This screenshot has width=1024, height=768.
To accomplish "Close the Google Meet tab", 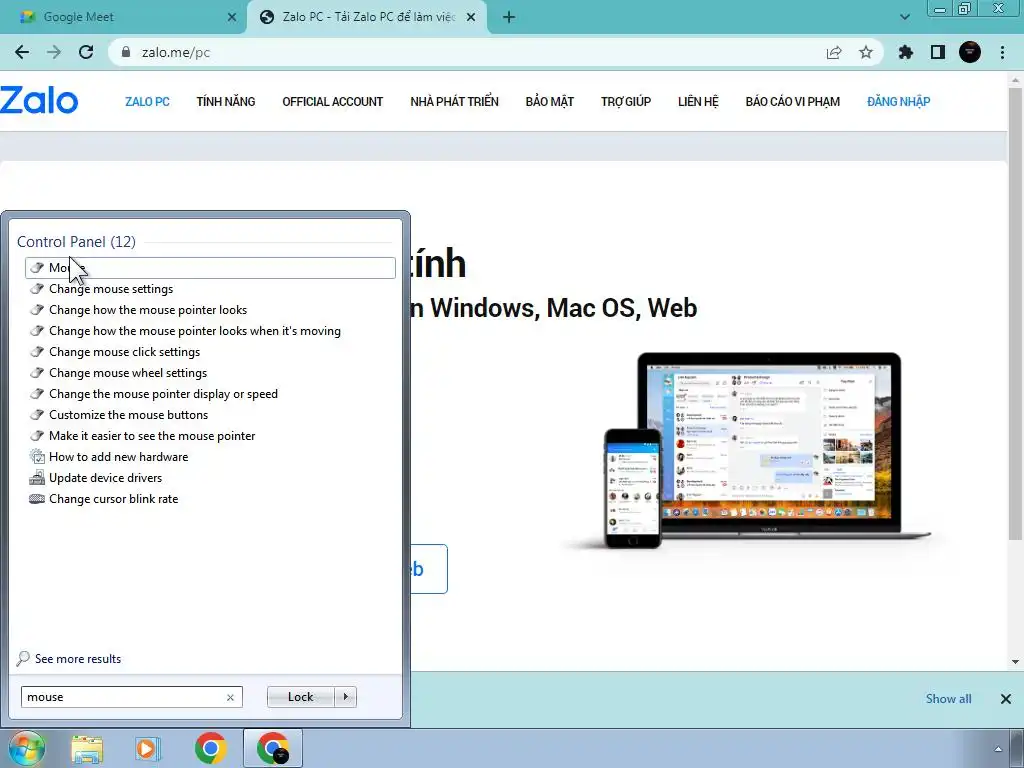I will click(231, 17).
